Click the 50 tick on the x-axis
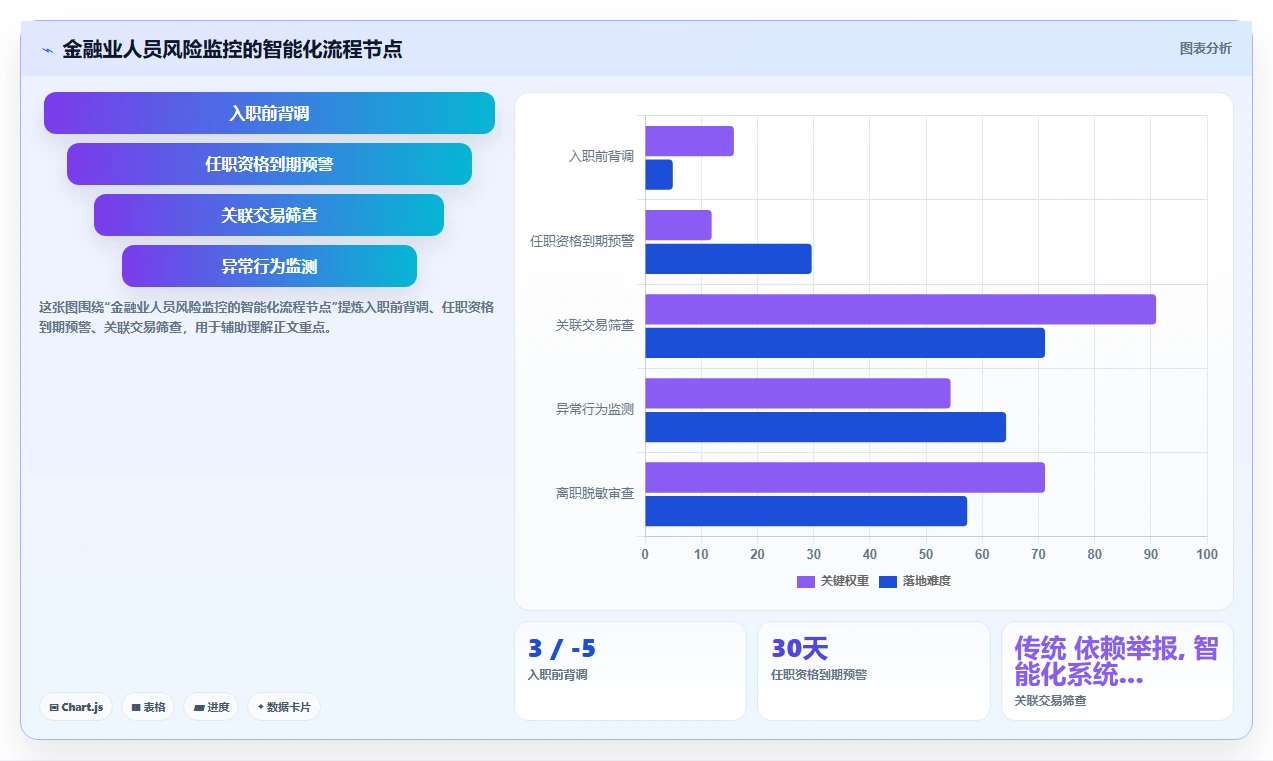The height and width of the screenshot is (761, 1273). click(x=926, y=555)
